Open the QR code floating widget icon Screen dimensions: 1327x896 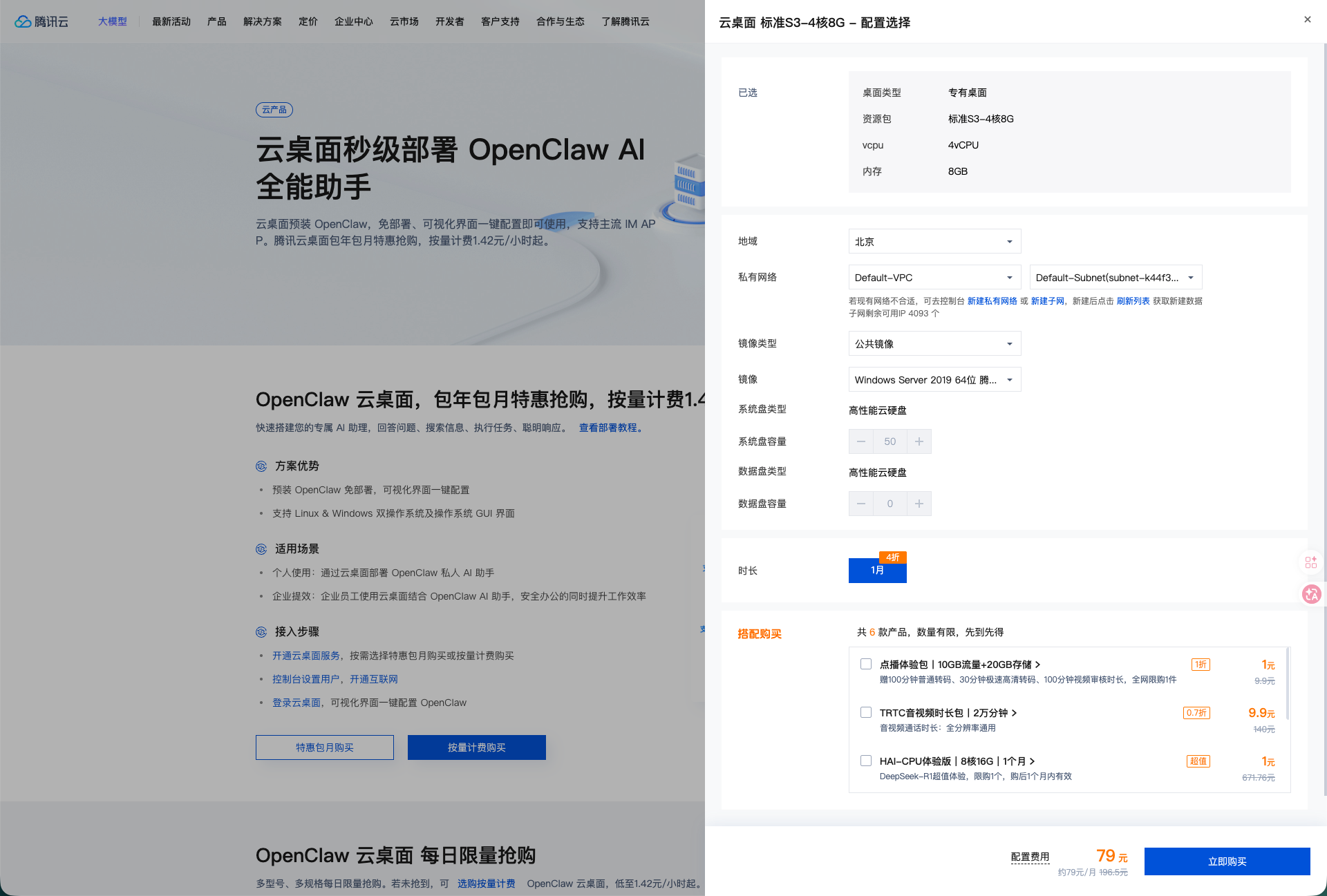(x=1310, y=562)
